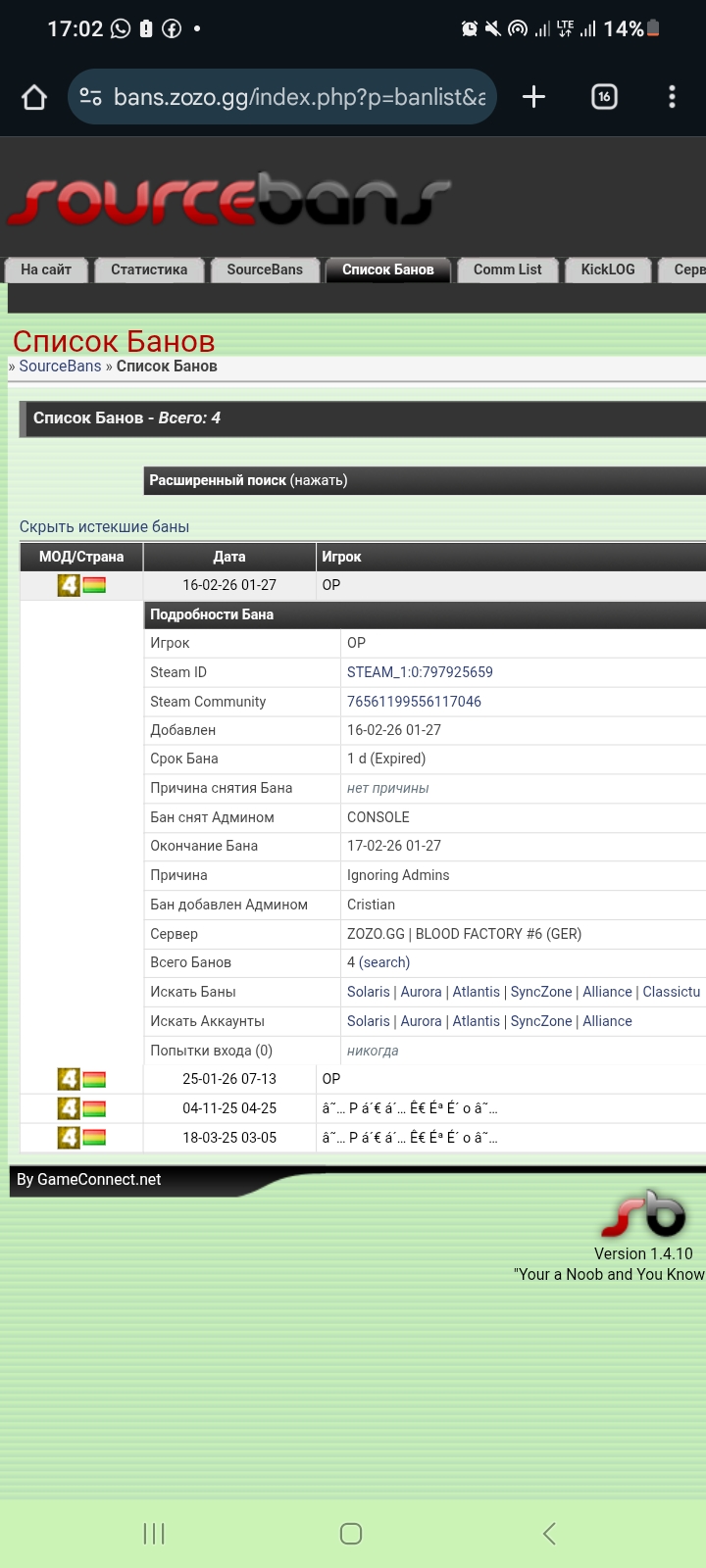Collapse the 16-02-26 01-27 ban row
The height and width of the screenshot is (1568, 706).
coord(229,585)
